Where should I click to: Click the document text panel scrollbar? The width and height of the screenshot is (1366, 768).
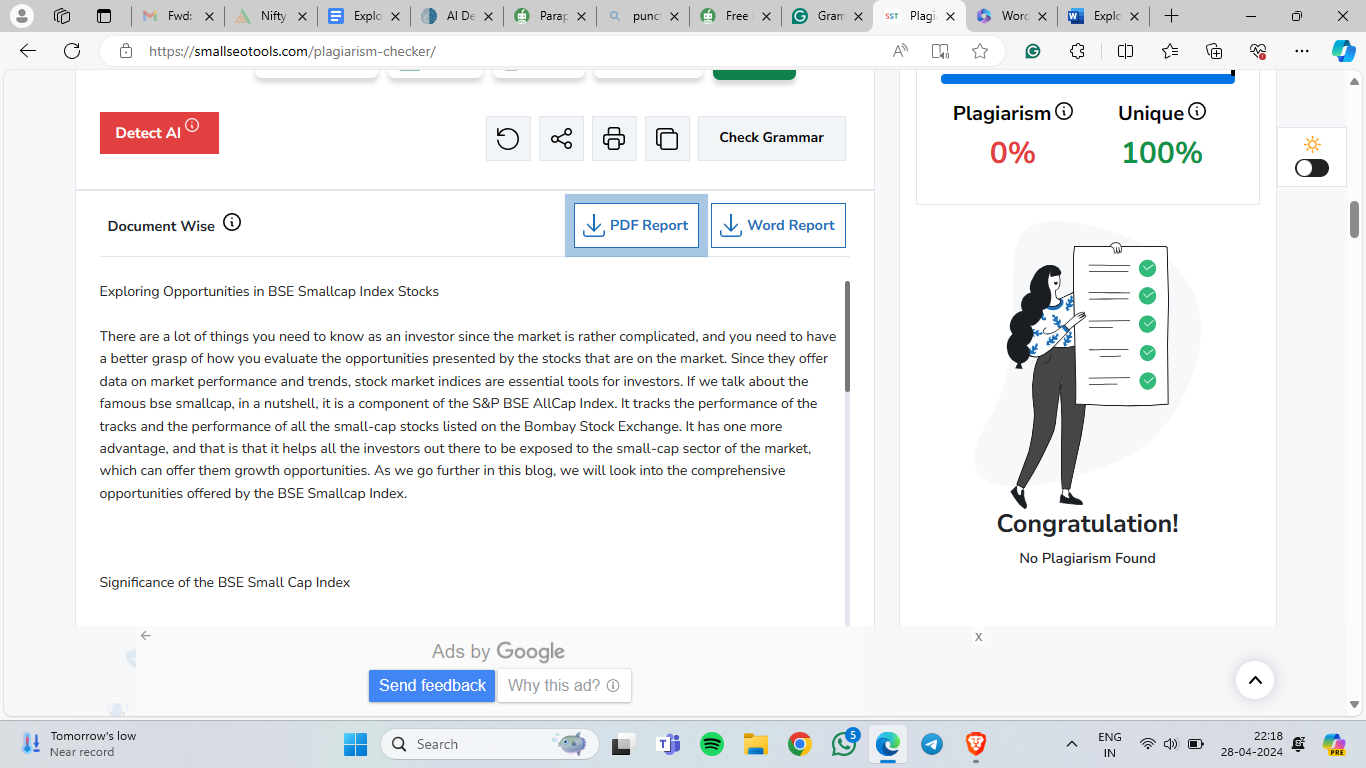[847, 336]
